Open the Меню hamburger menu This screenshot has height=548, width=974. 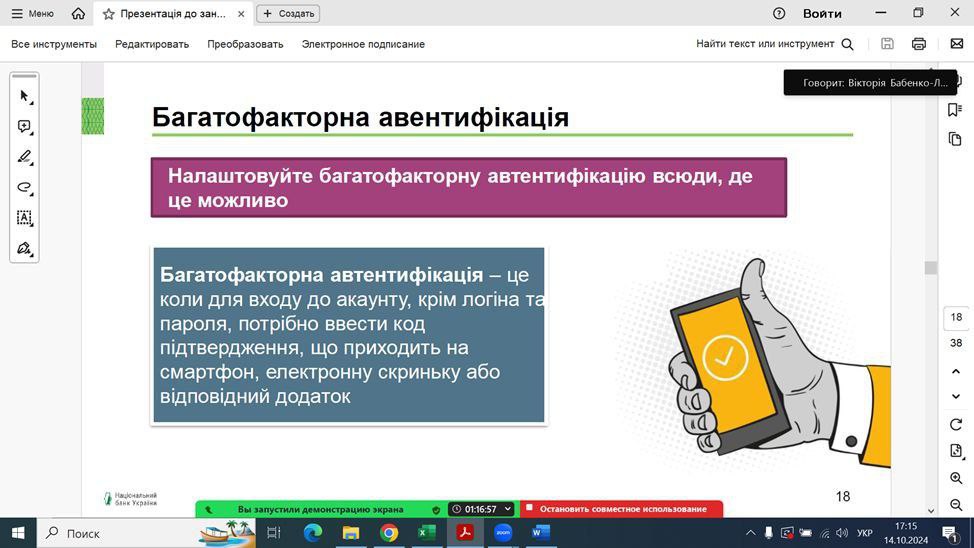[x=32, y=14]
